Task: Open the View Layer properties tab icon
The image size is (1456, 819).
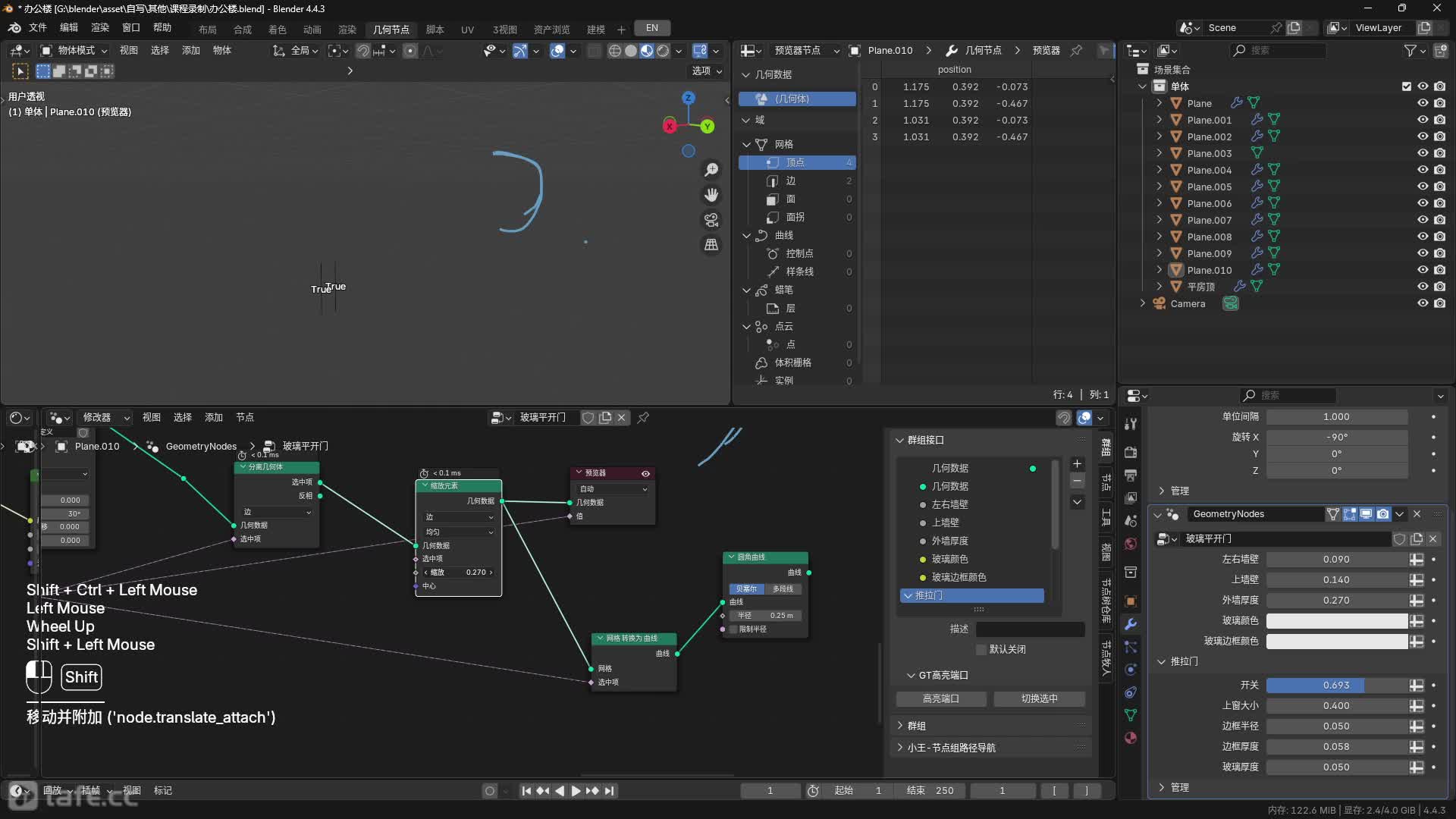Action: pos(1131,498)
